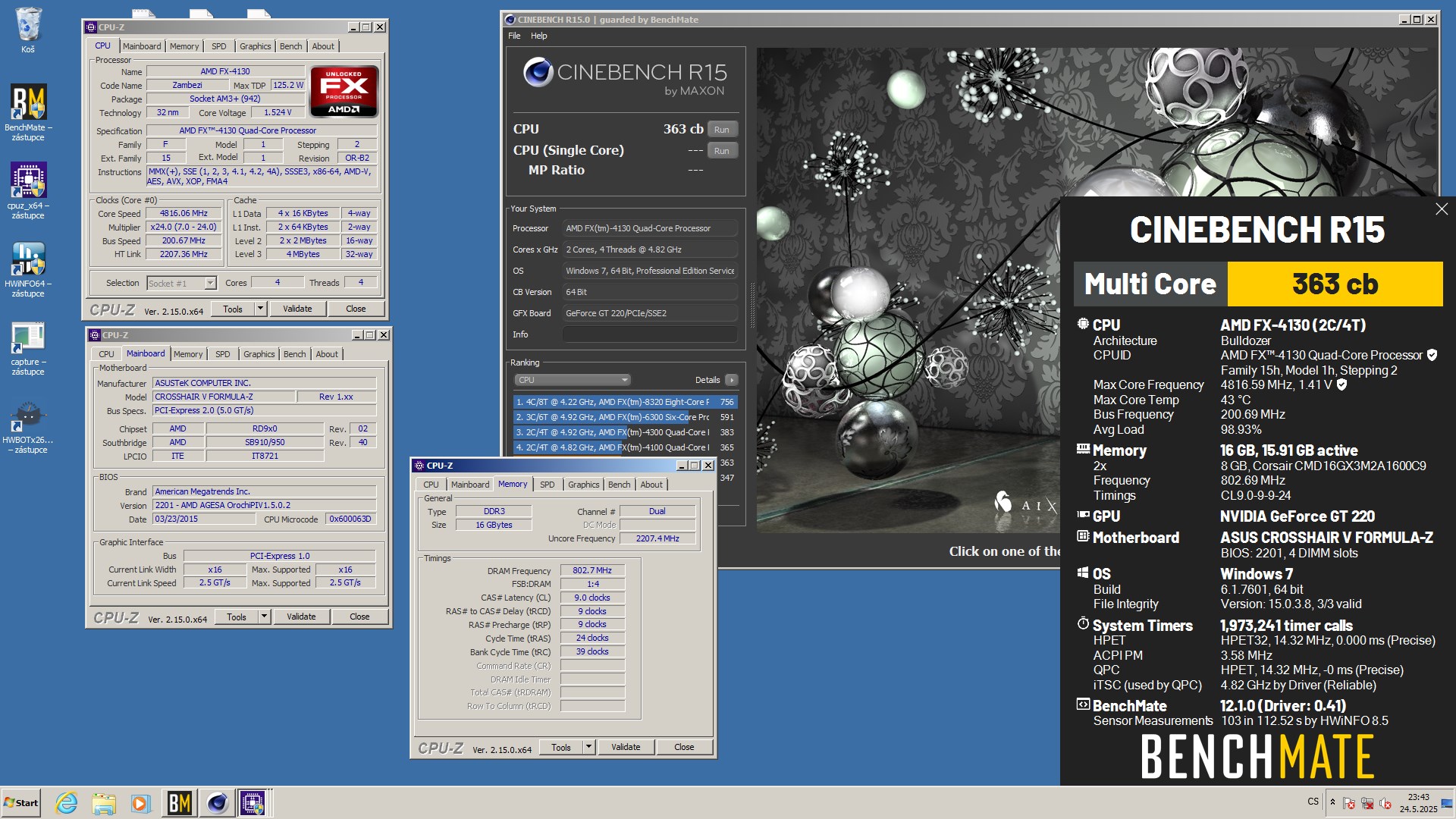Select ranking entry 2 AMD FX-6300 Six-Core
This screenshot has width=1456, height=819.
(624, 417)
